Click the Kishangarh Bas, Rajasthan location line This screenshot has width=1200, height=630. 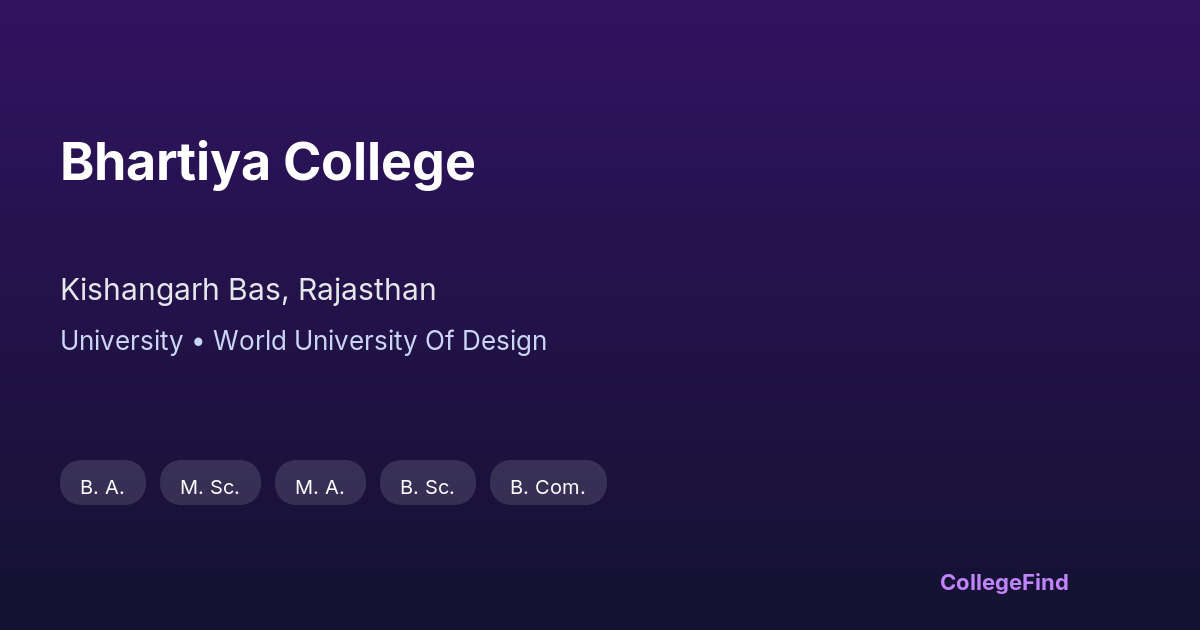click(x=248, y=290)
